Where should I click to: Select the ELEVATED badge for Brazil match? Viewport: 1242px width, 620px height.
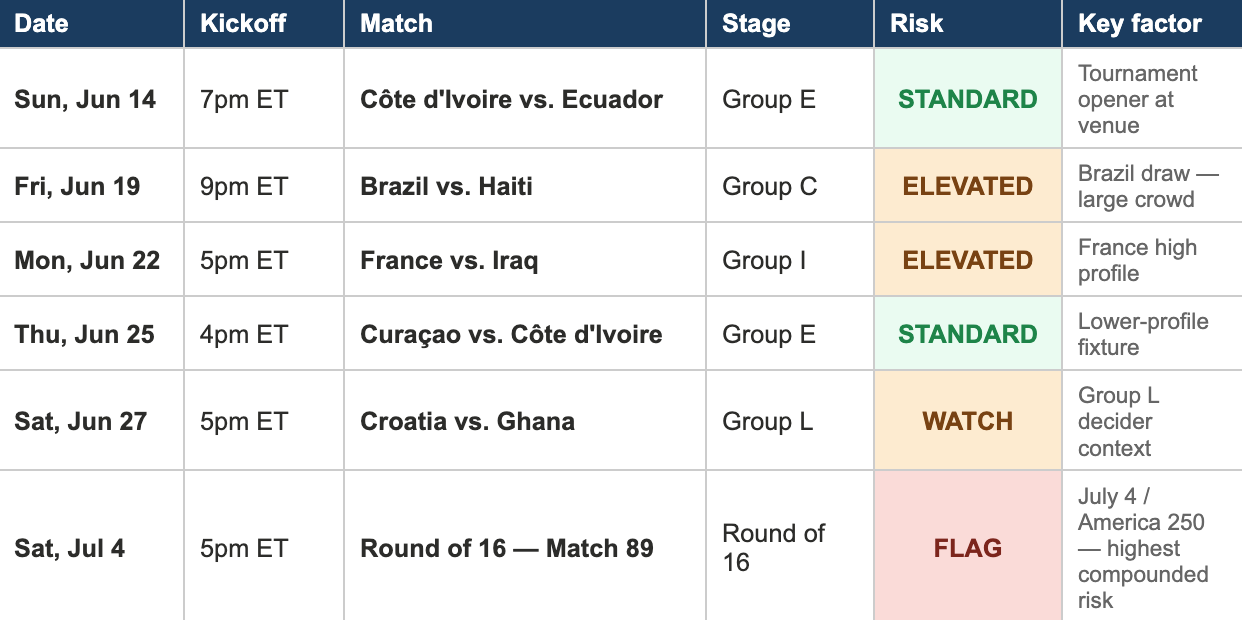coord(968,186)
